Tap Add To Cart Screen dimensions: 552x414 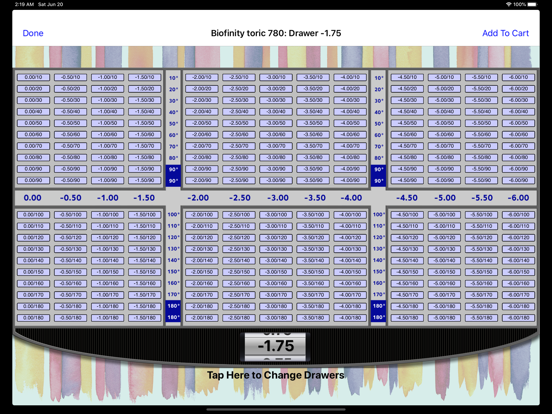(505, 33)
